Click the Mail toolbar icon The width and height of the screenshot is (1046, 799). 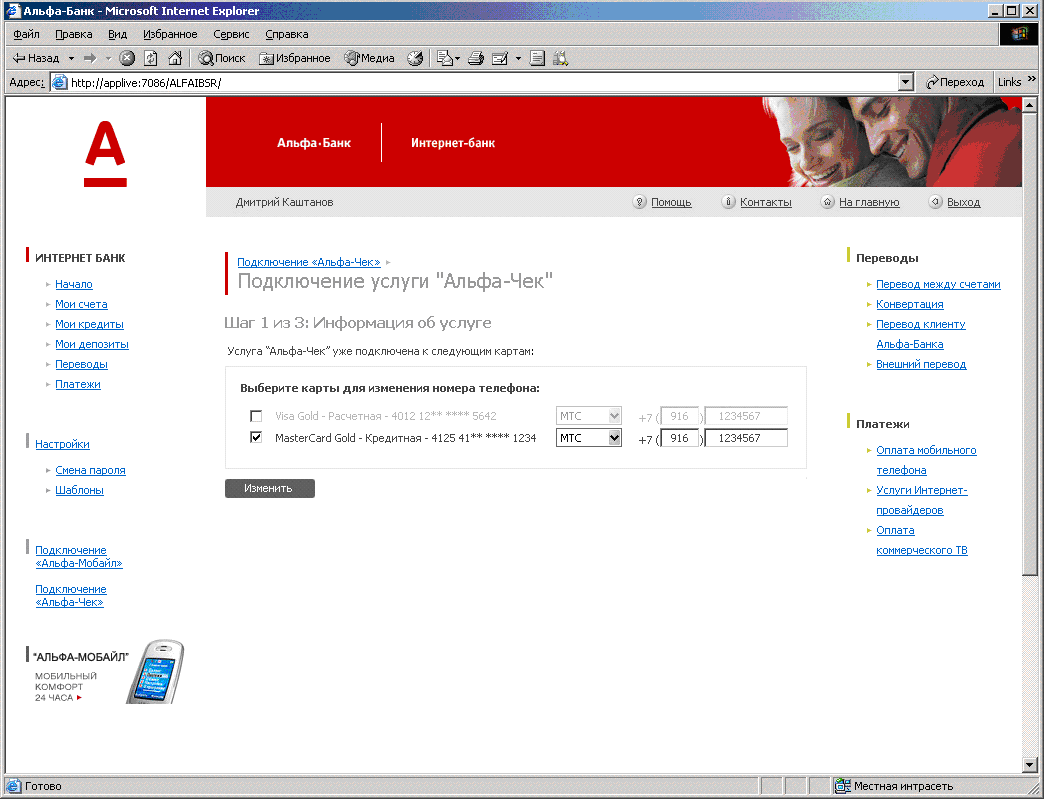tap(444, 59)
